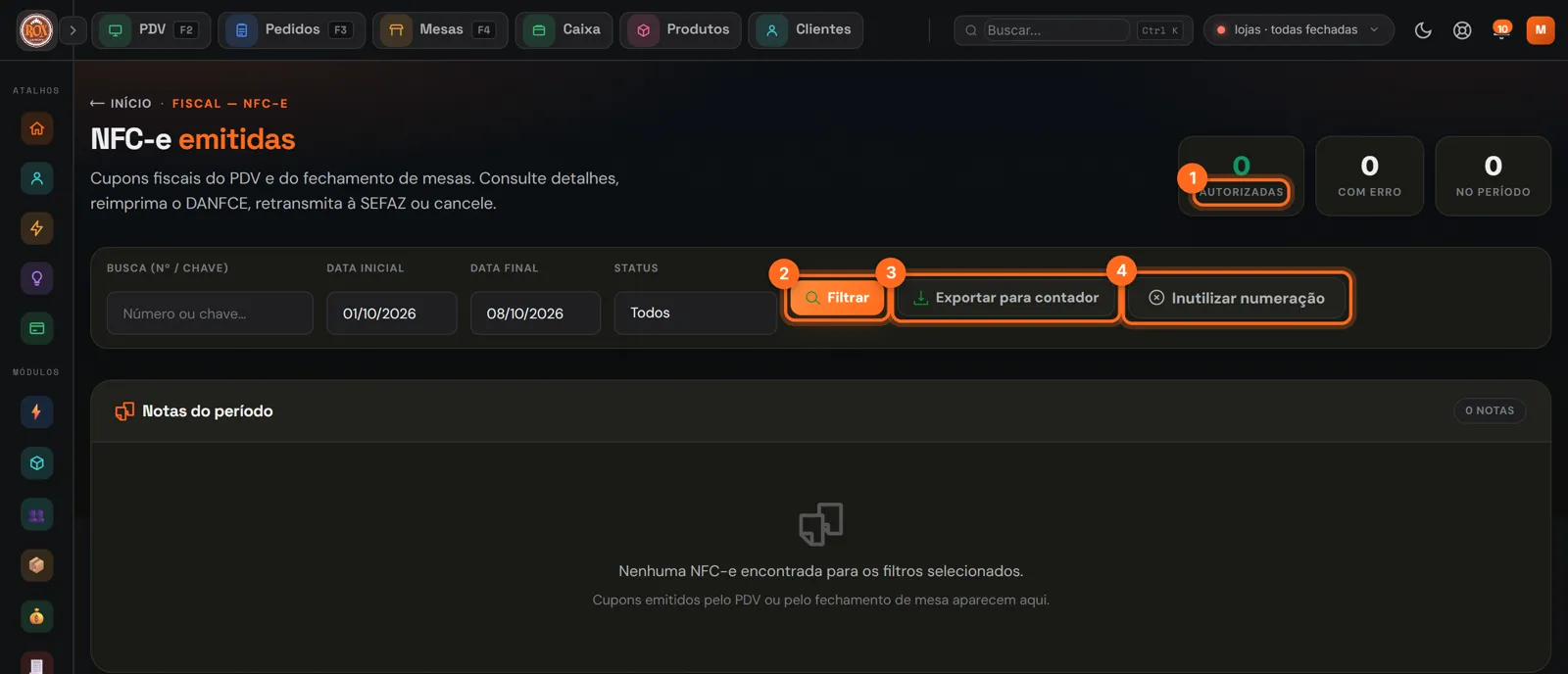Click the Notas do período heading text
Screen dimensions: 1568x674
point(208,411)
